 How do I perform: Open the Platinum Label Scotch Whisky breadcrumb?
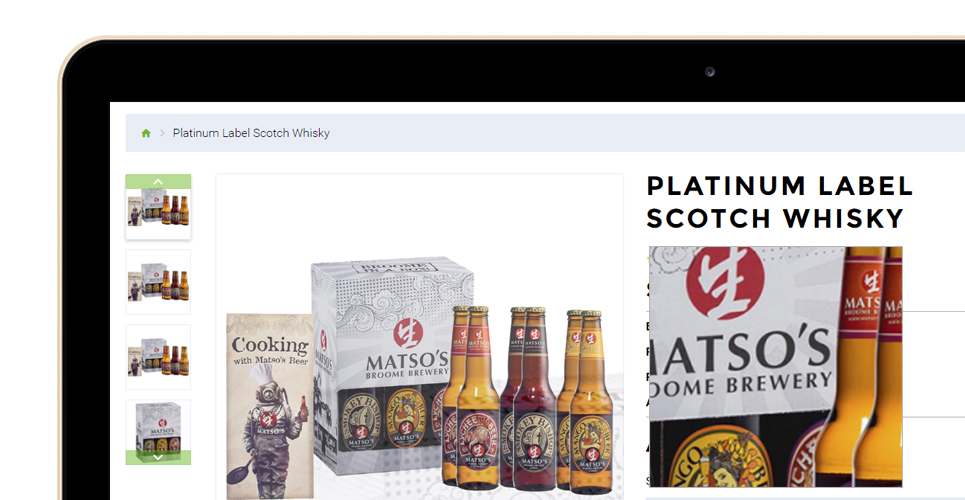click(x=251, y=133)
